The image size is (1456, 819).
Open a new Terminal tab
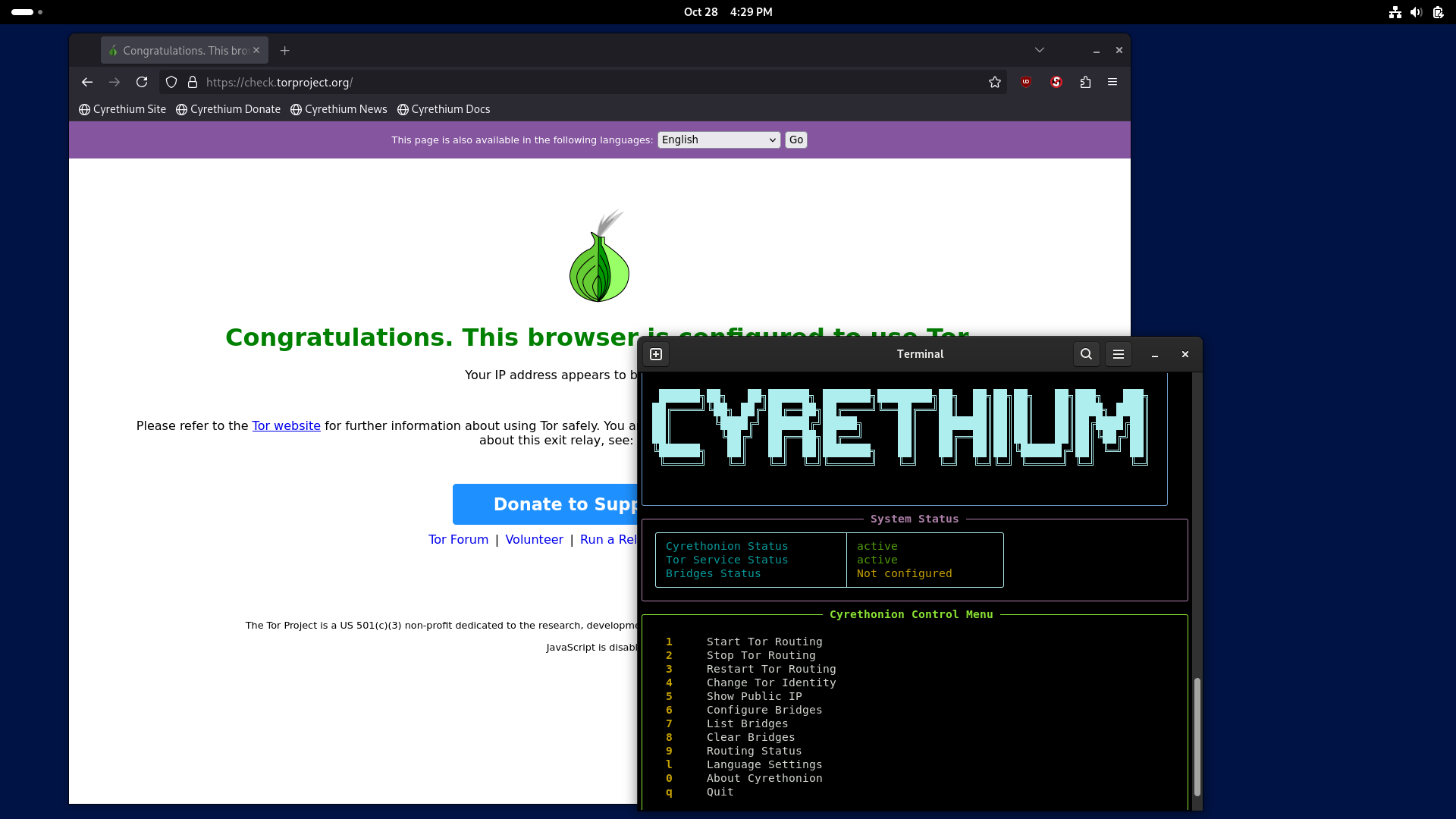click(x=656, y=353)
